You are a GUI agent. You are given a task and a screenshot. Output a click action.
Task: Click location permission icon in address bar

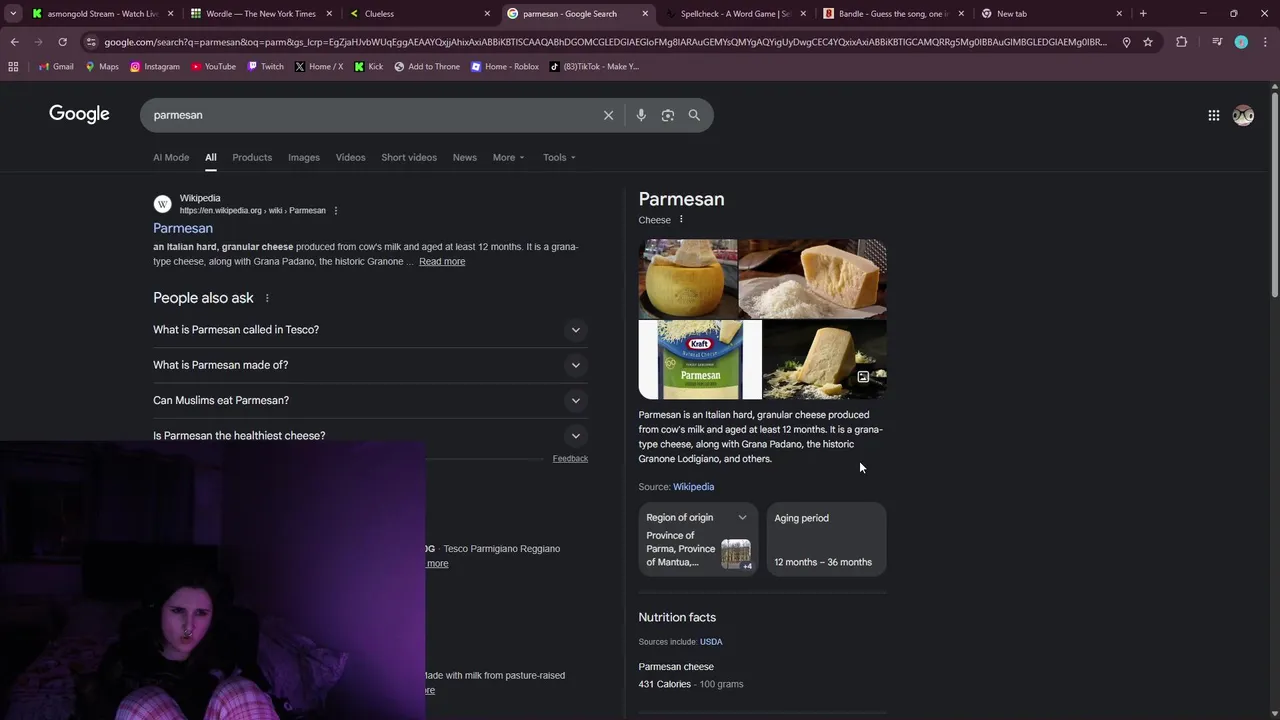point(1126,42)
